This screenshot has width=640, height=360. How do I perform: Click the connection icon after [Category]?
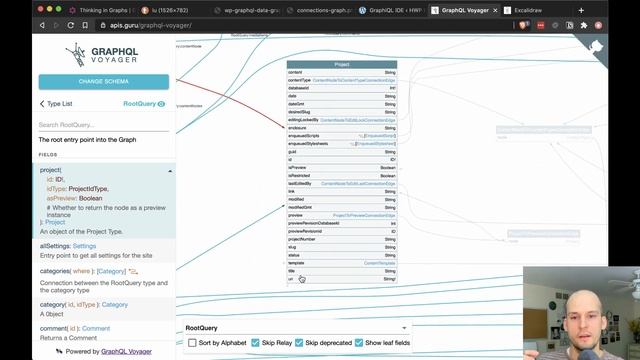133,271
